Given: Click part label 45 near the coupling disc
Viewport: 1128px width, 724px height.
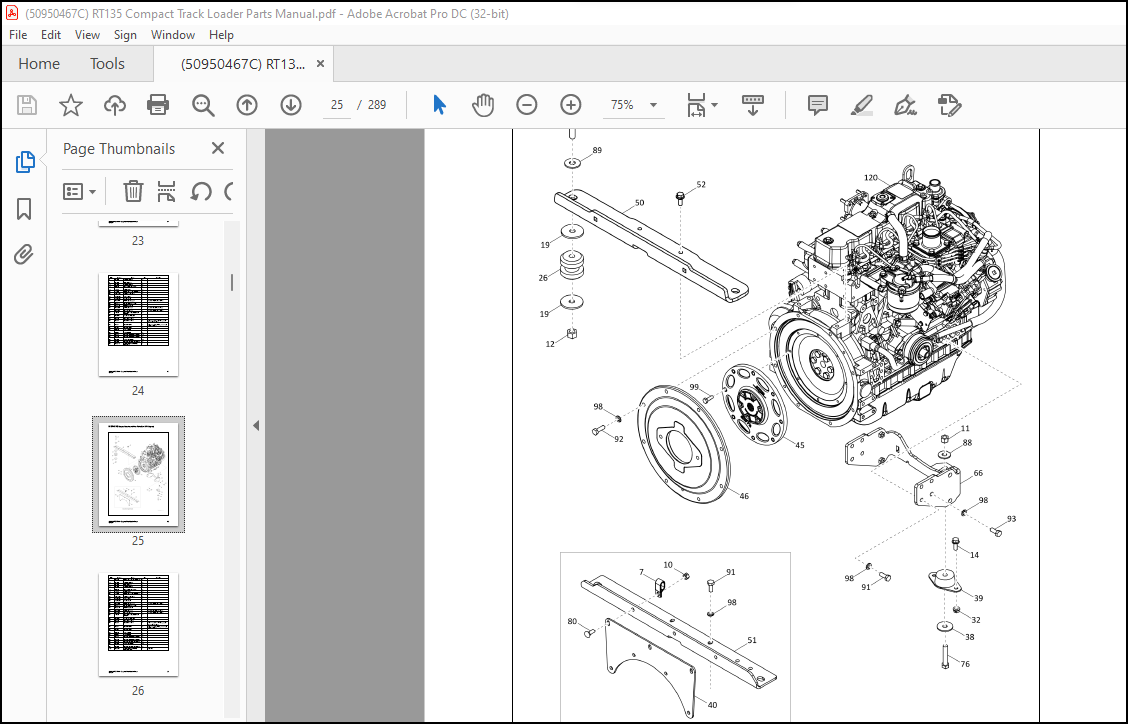Looking at the screenshot, I should (x=800, y=445).
